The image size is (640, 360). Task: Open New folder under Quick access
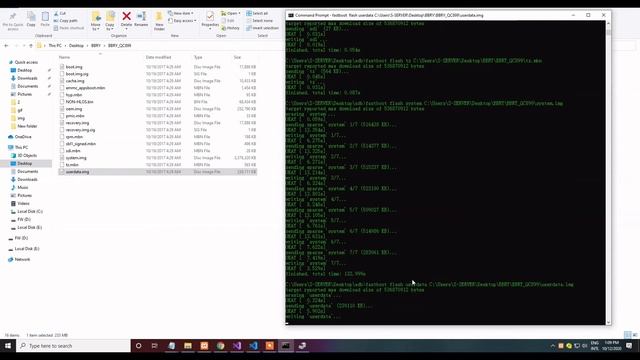pyautogui.click(x=27, y=126)
